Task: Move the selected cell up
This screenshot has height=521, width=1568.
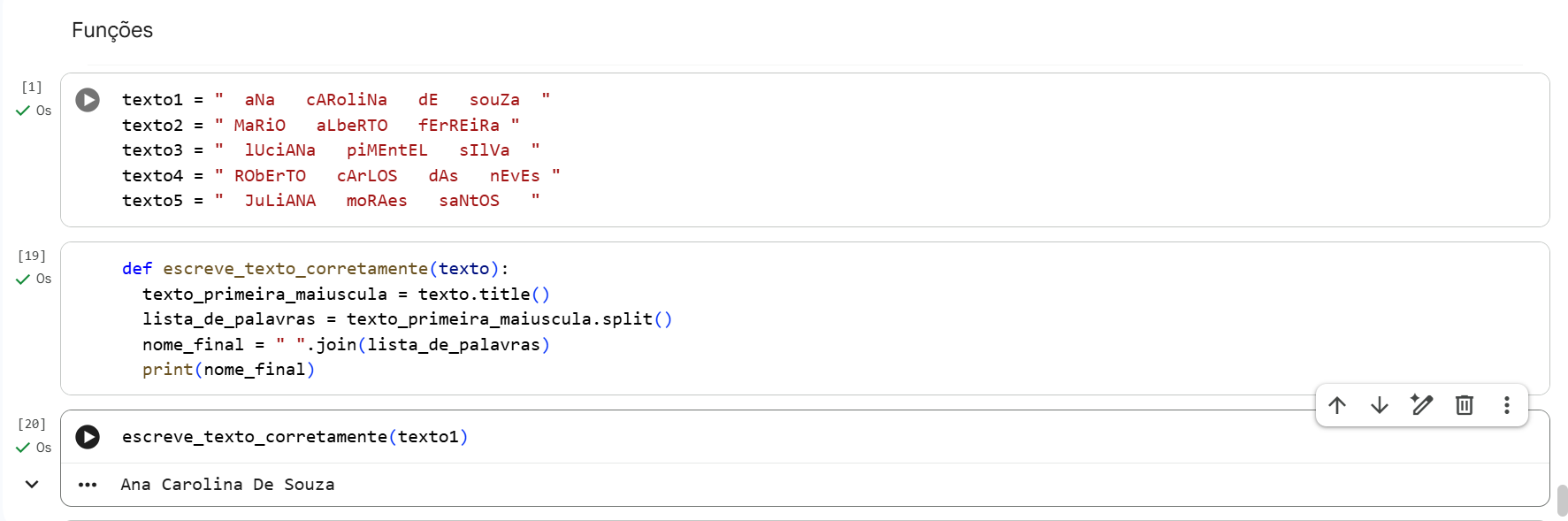Action: [1337, 405]
